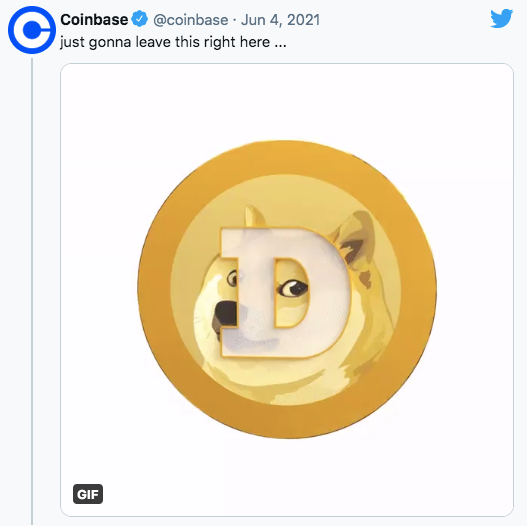Open the Jun 4, 2021 timestamp
Viewport: 527px width, 526px height.
(280, 20)
